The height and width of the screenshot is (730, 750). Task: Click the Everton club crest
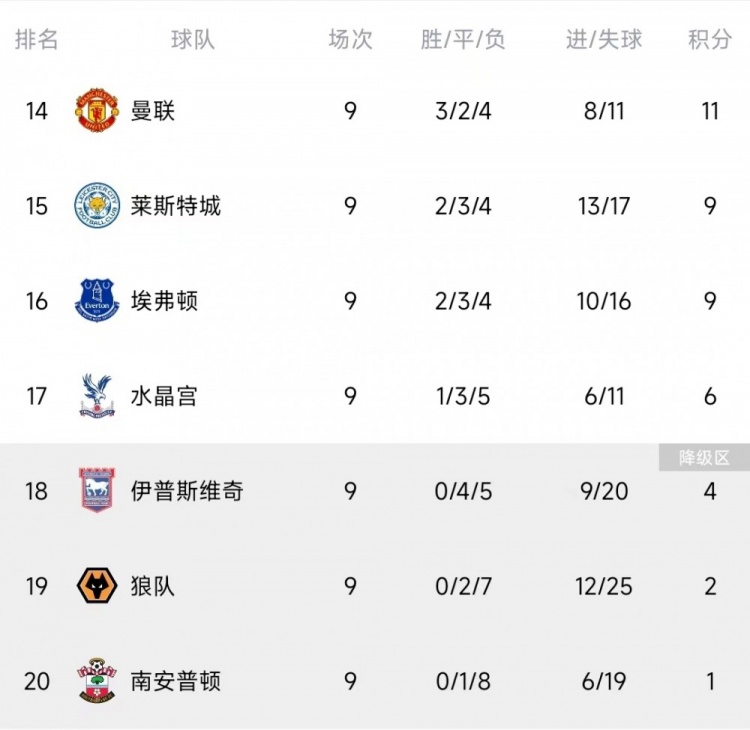(x=97, y=300)
